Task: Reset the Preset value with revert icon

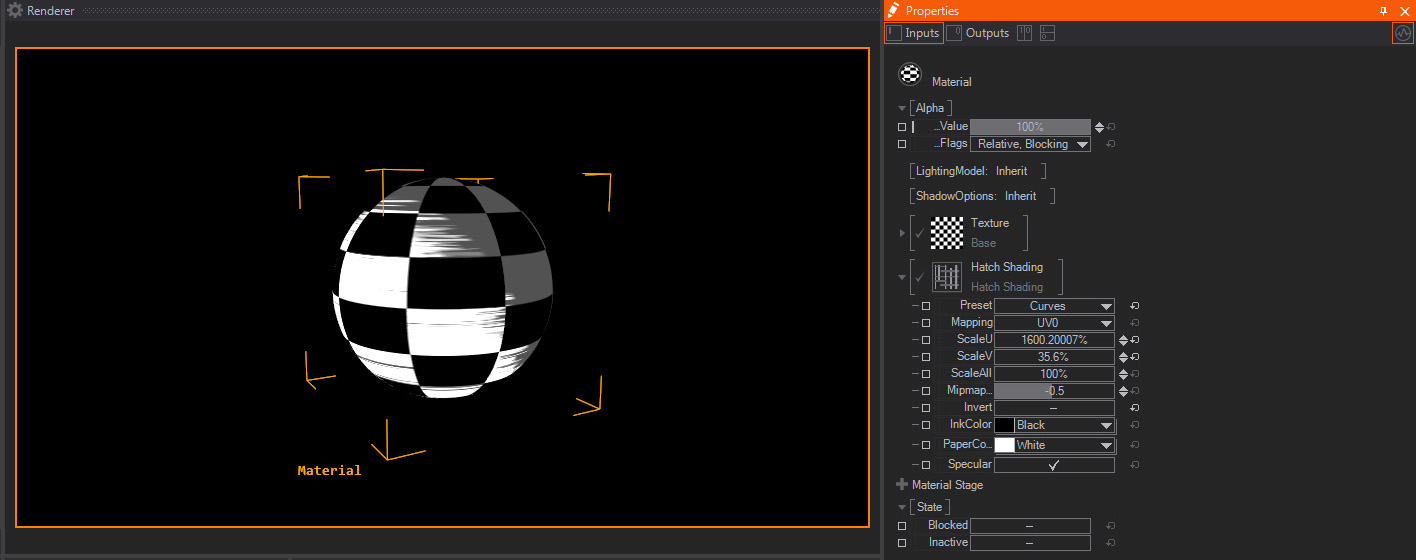Action: coord(1134,306)
